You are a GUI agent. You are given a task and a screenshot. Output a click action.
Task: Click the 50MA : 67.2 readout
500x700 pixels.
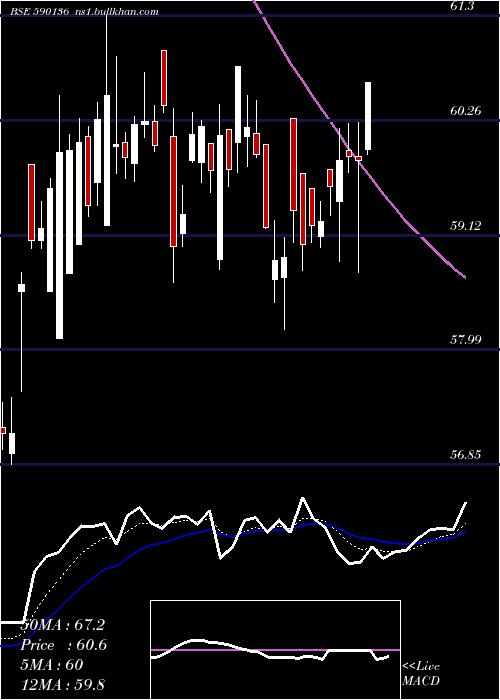(62, 625)
